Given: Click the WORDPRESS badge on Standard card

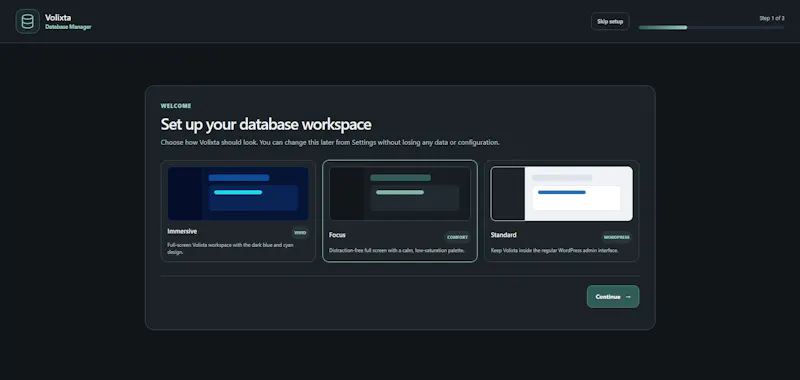Looking at the screenshot, I should (x=617, y=237).
